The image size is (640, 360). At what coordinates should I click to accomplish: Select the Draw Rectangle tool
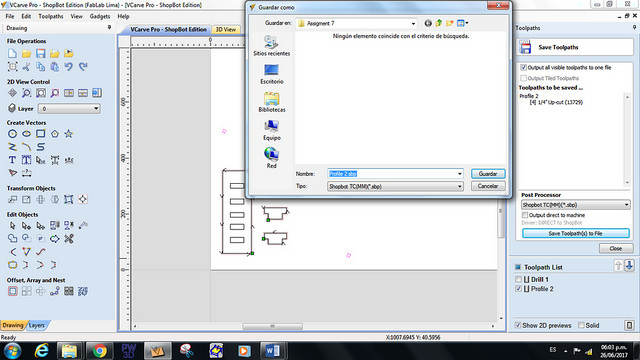click(40, 134)
